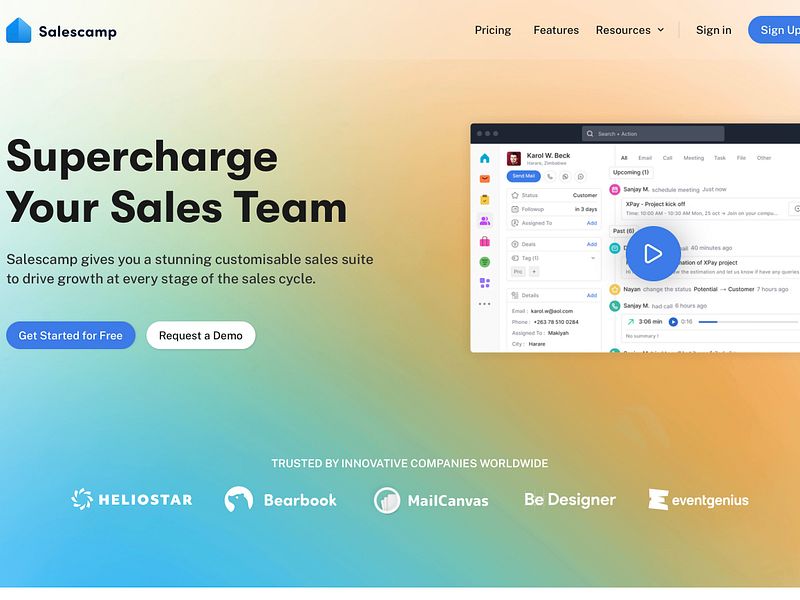Viewport: 800px width, 600px height.
Task: Open the pink deals bag icon in sidebar
Action: pyautogui.click(x=484, y=242)
